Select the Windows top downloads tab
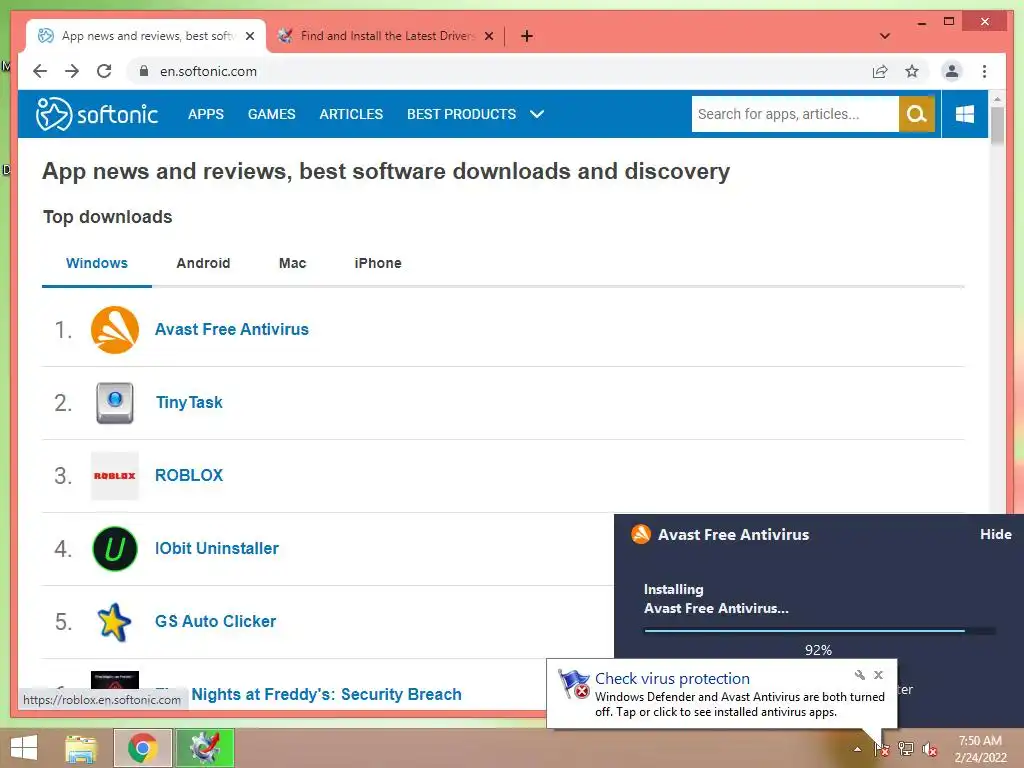Image resolution: width=1024 pixels, height=768 pixels. tap(97, 263)
